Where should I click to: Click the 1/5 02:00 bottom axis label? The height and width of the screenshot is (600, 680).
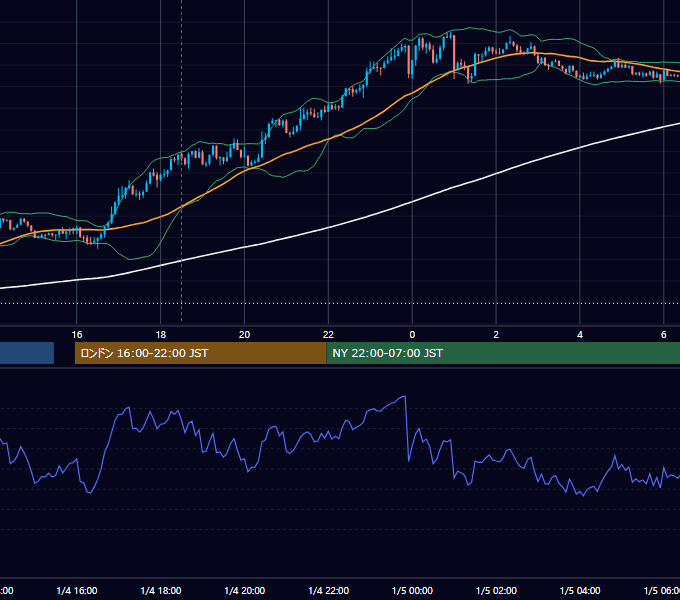tap(496, 591)
